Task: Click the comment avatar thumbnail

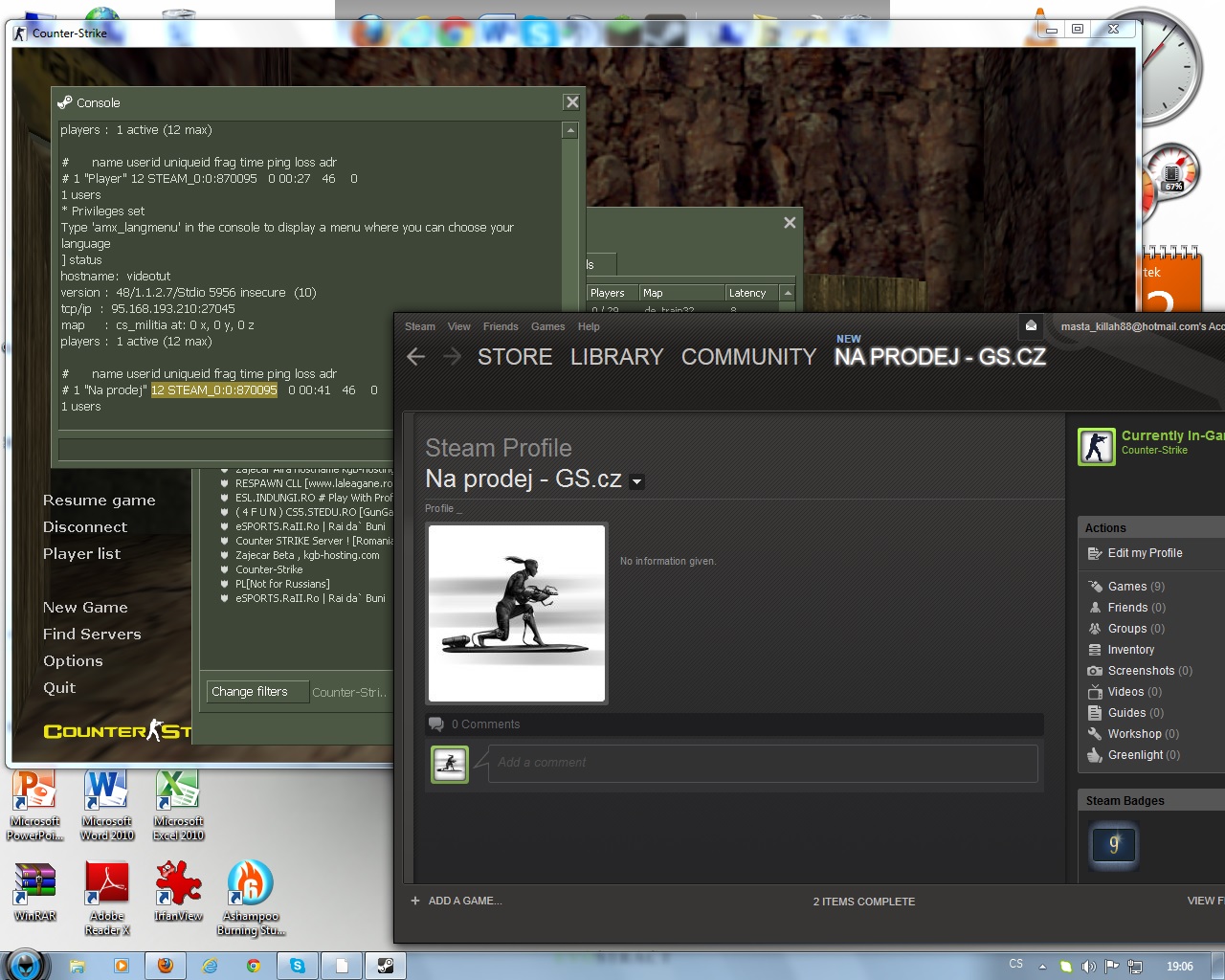Action: 450,764
